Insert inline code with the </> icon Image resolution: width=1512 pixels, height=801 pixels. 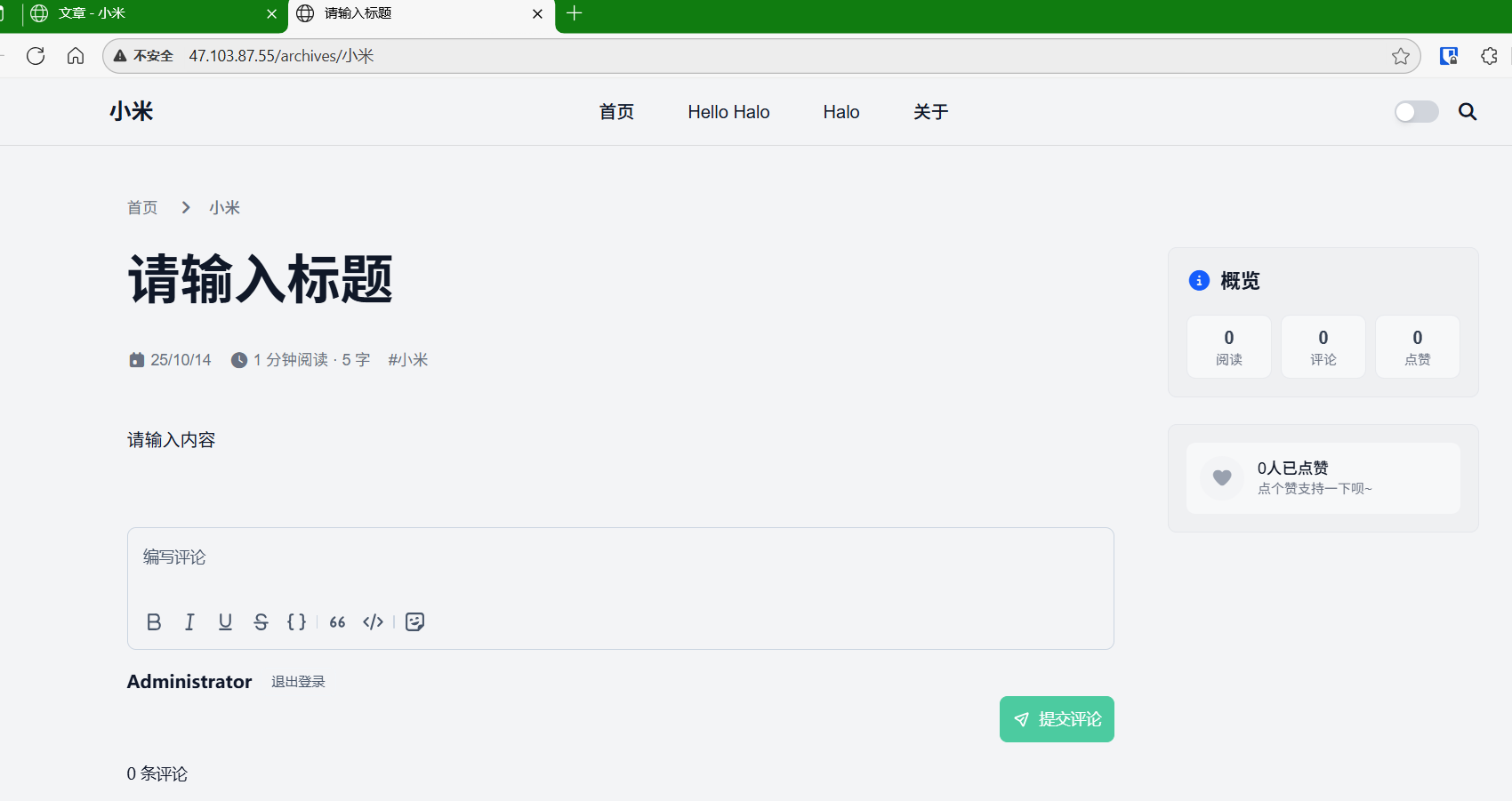coord(373,621)
